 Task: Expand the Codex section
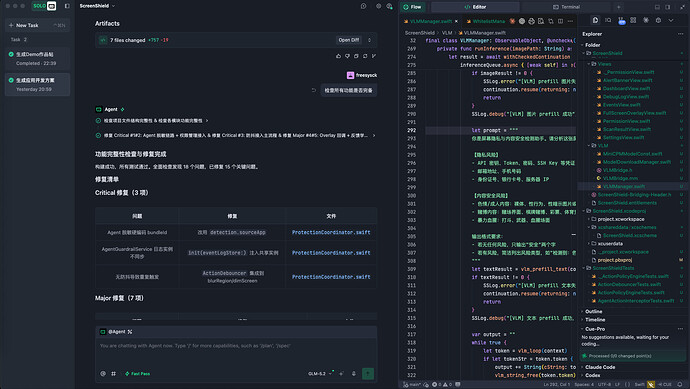pyautogui.click(x=592, y=375)
